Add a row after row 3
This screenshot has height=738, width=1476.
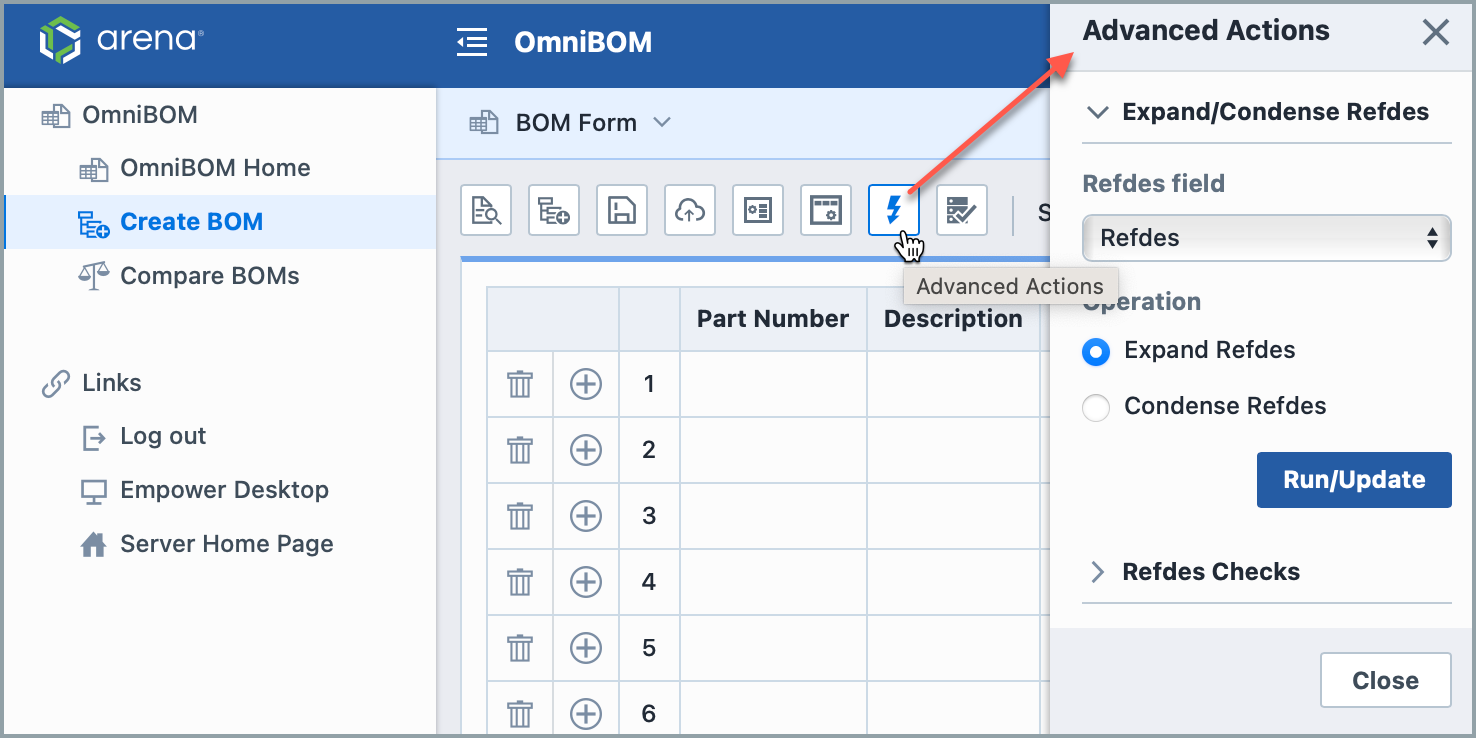586,516
